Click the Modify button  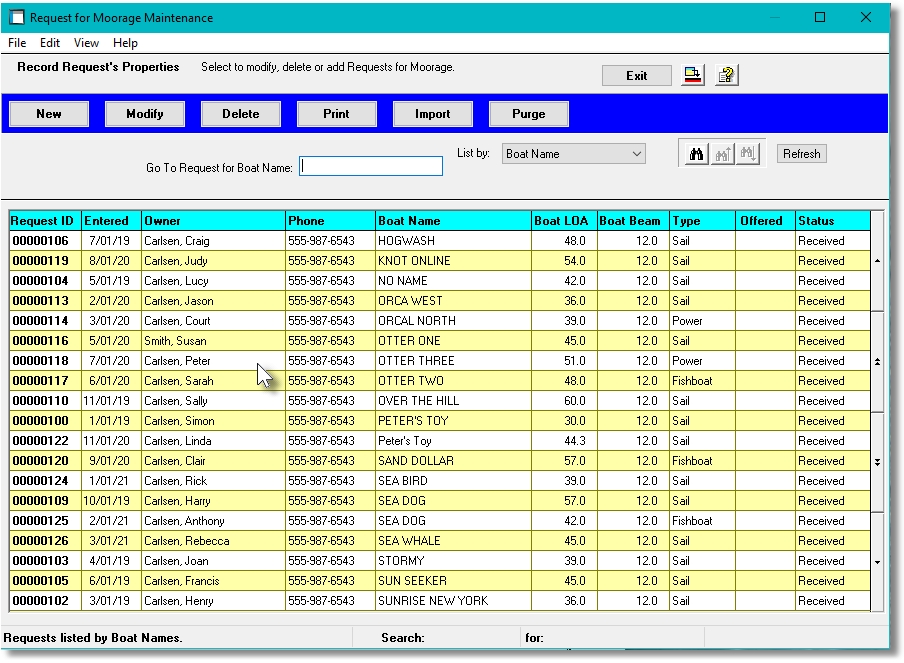(x=144, y=114)
